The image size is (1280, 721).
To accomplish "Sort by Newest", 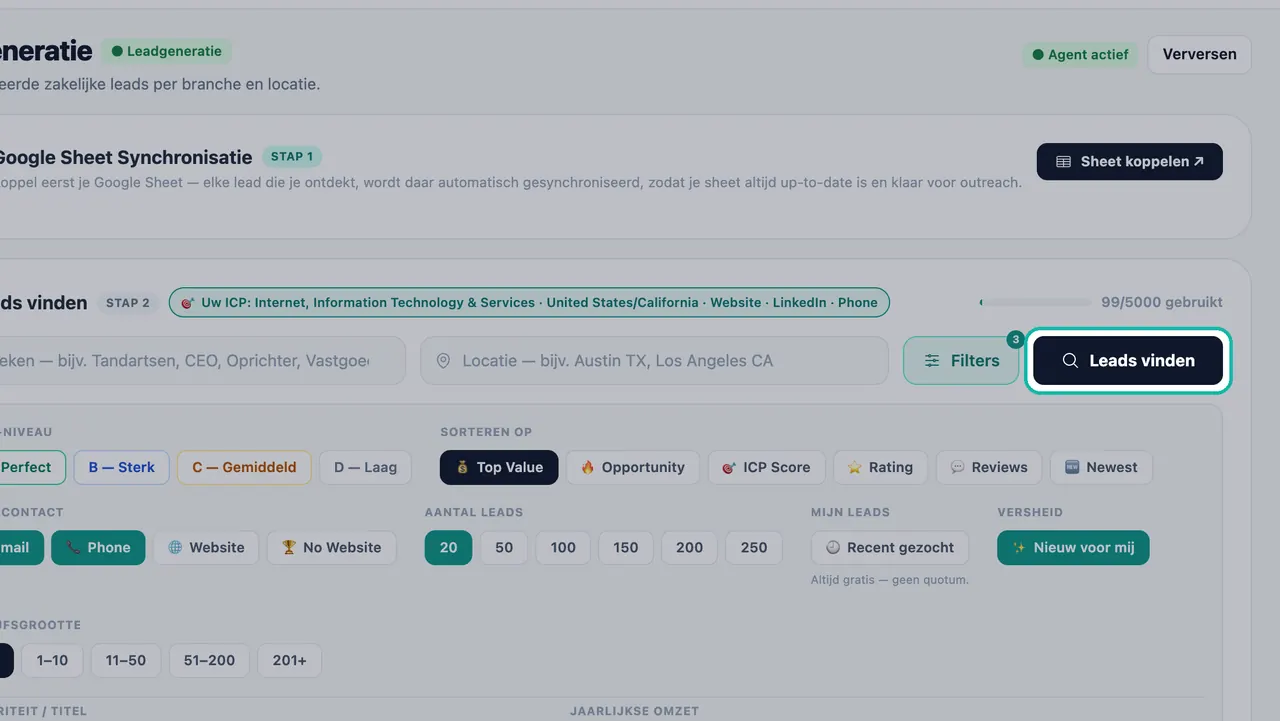I will pos(1101,467).
